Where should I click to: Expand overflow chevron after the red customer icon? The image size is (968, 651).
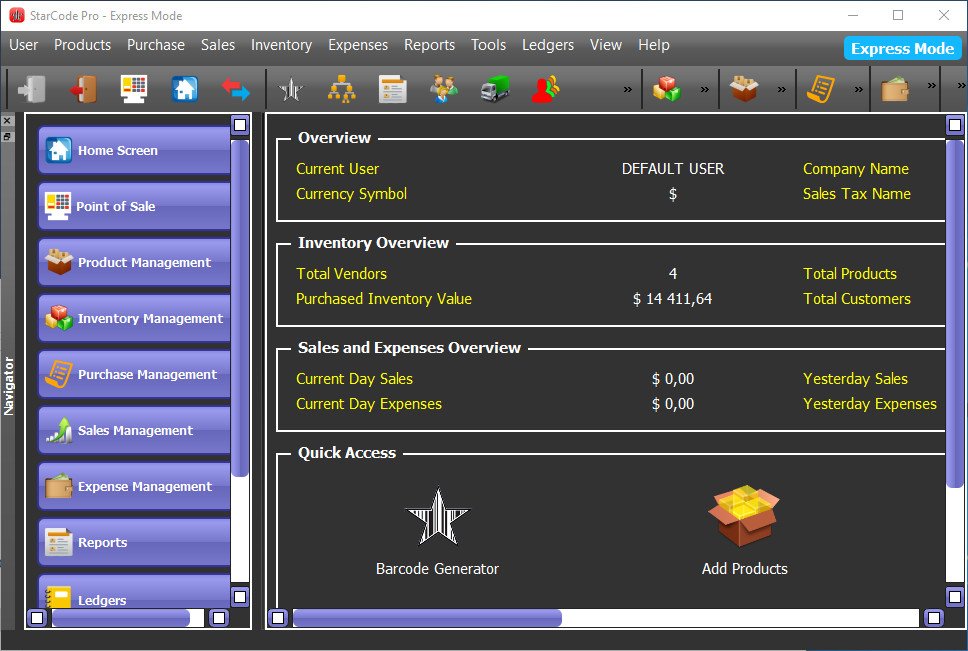(x=627, y=89)
